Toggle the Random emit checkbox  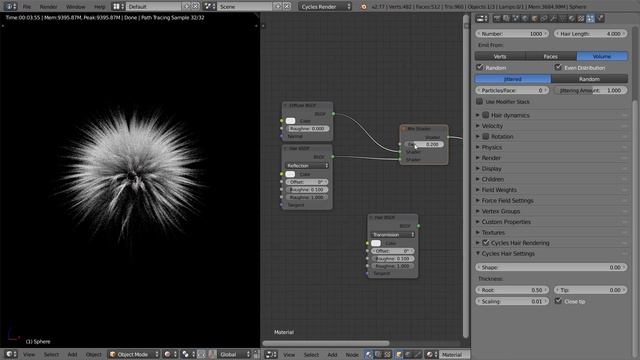[x=480, y=67]
